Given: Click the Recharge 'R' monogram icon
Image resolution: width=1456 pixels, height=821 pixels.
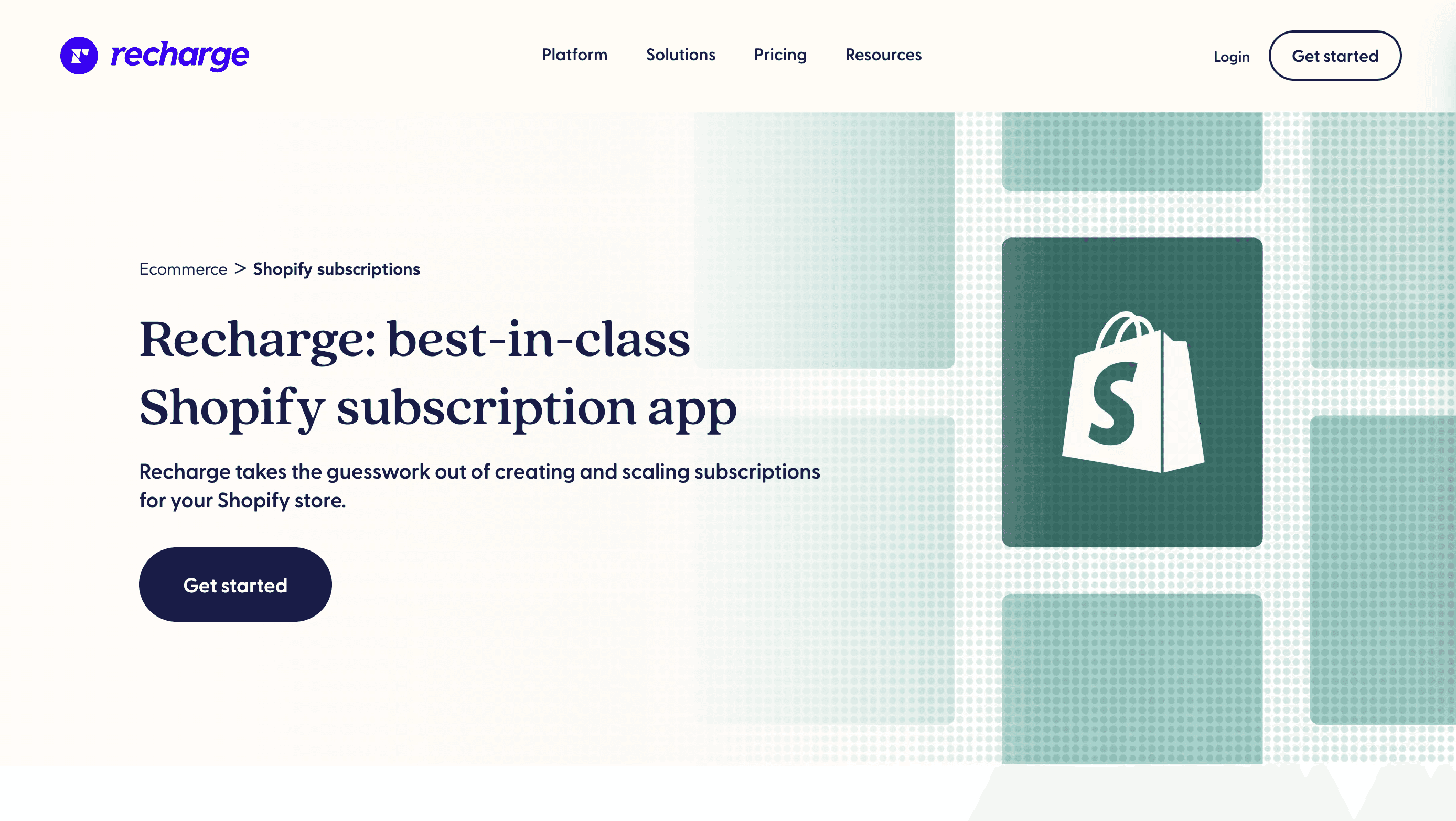Looking at the screenshot, I should click(x=79, y=55).
